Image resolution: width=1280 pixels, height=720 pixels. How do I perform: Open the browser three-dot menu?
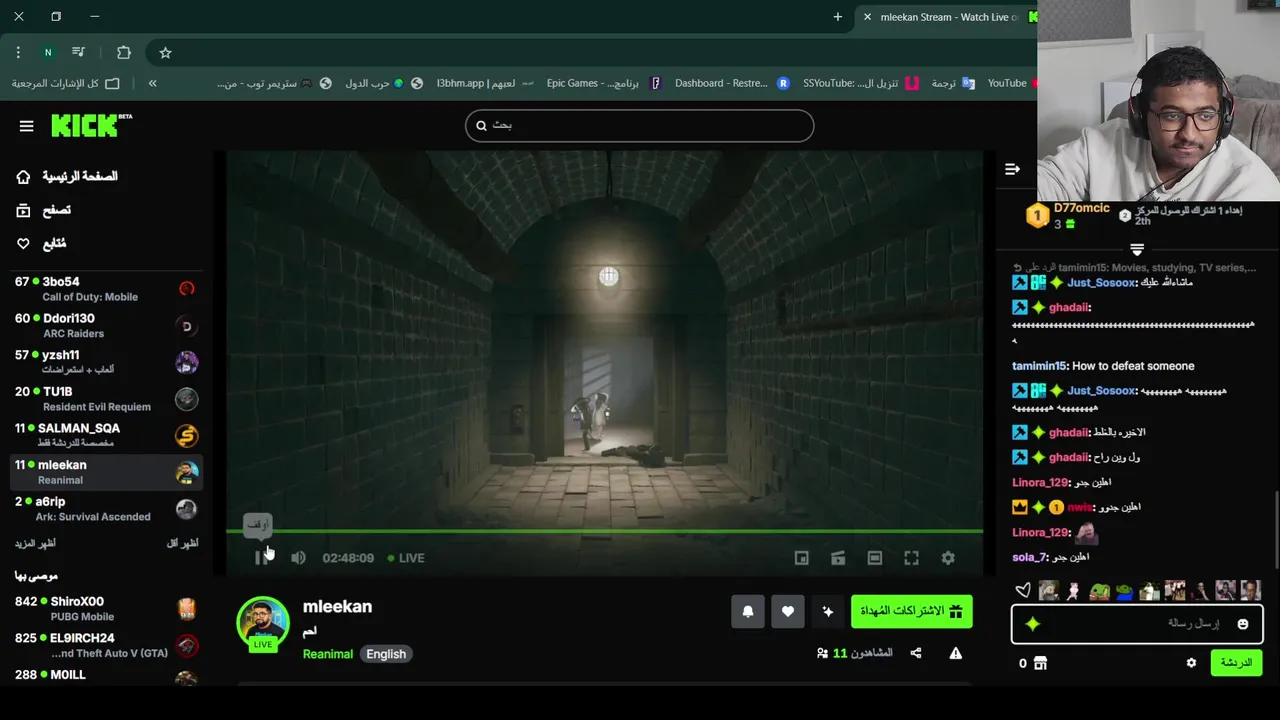18,52
